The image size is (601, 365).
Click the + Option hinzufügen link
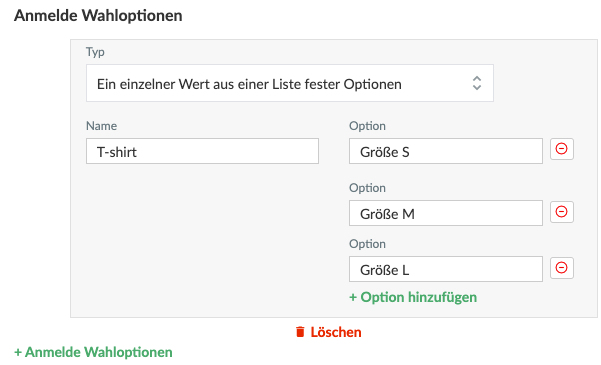click(x=413, y=297)
